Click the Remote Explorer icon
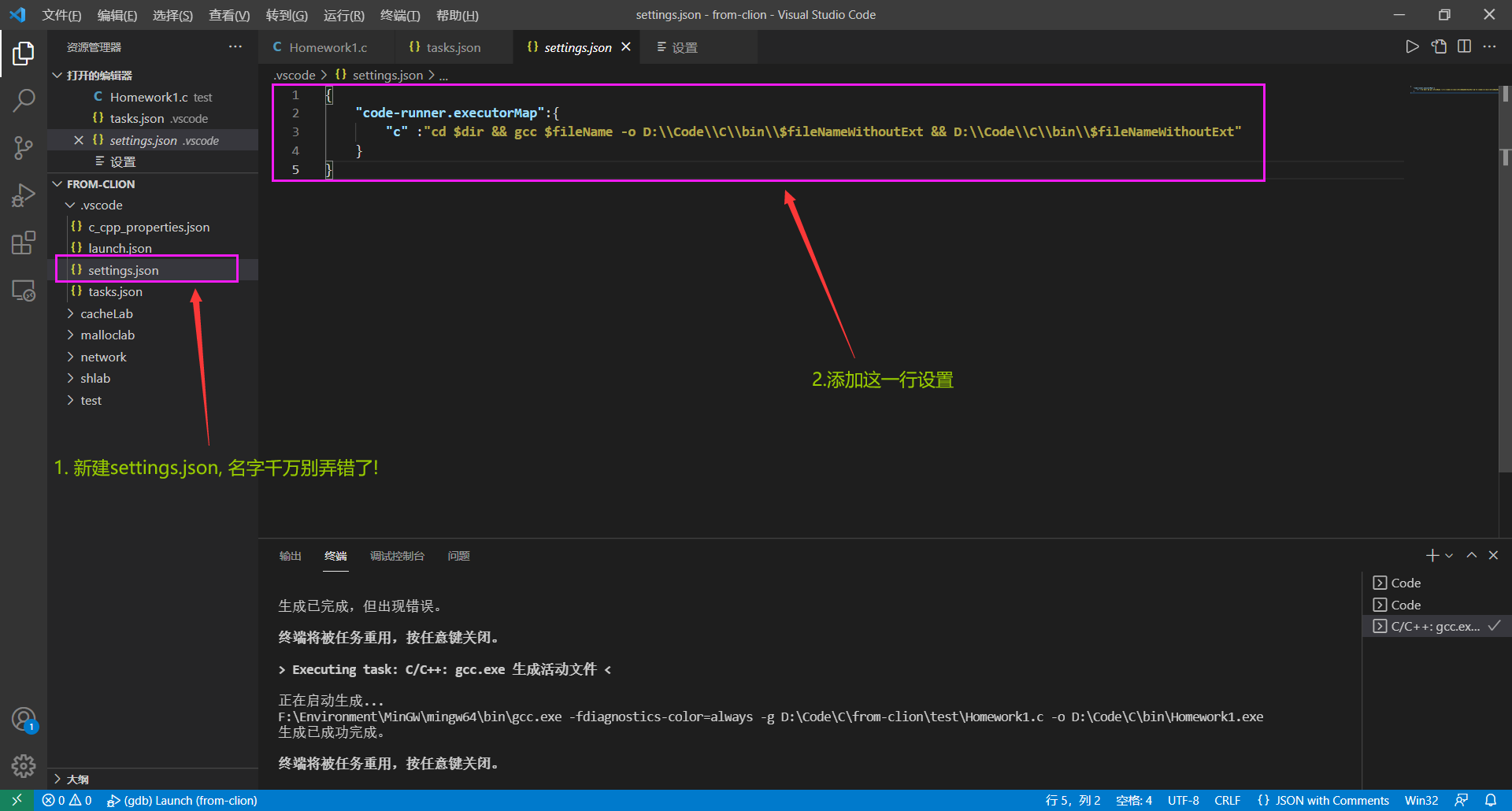Screen dimensions: 1512x811 (x=23, y=290)
